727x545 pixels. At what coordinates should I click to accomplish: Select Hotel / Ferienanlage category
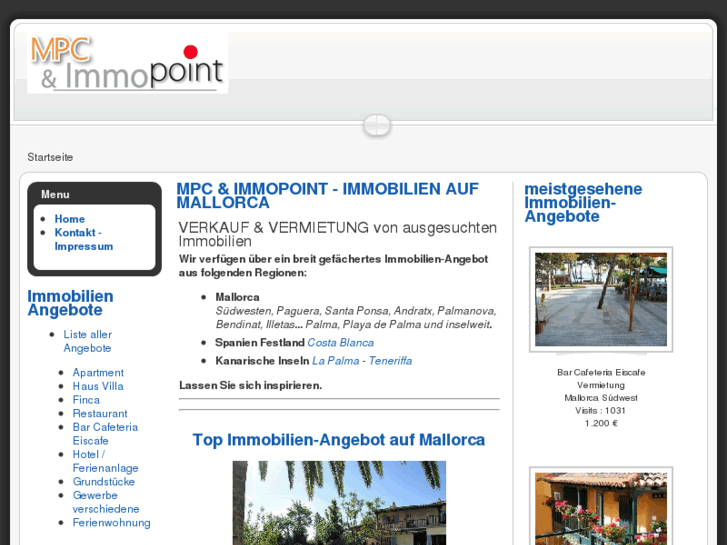click(x=106, y=461)
